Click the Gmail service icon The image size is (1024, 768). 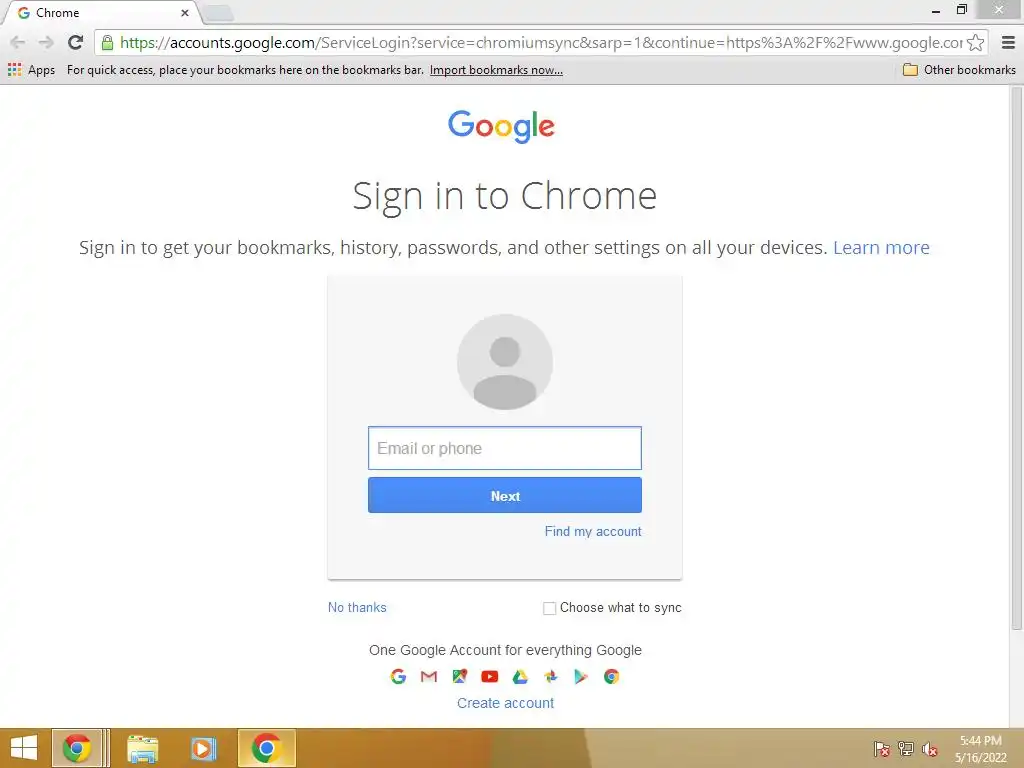click(x=428, y=677)
